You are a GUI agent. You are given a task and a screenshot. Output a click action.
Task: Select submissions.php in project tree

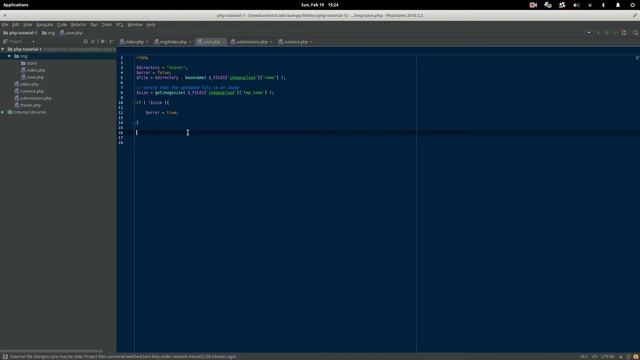click(x=33, y=98)
